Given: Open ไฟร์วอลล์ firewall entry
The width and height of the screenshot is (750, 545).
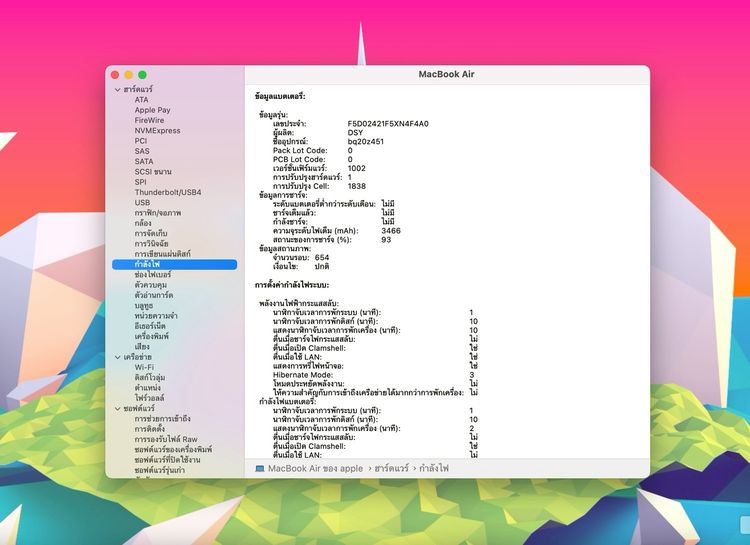Looking at the screenshot, I should click(x=149, y=398).
